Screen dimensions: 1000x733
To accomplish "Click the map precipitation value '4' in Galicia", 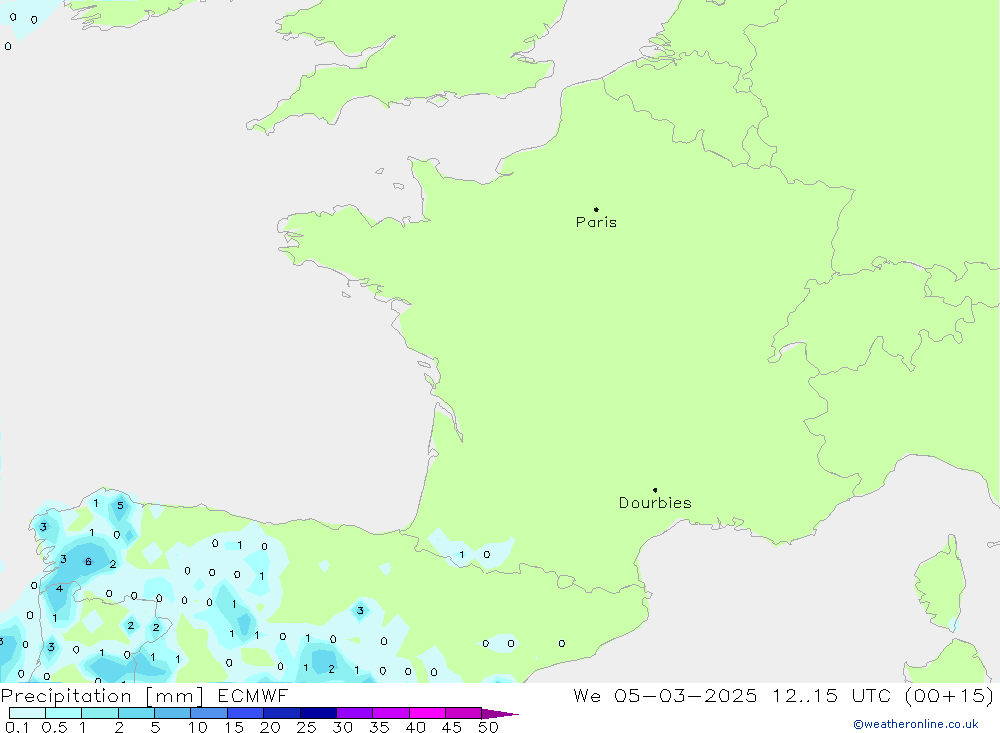I will tap(59, 589).
